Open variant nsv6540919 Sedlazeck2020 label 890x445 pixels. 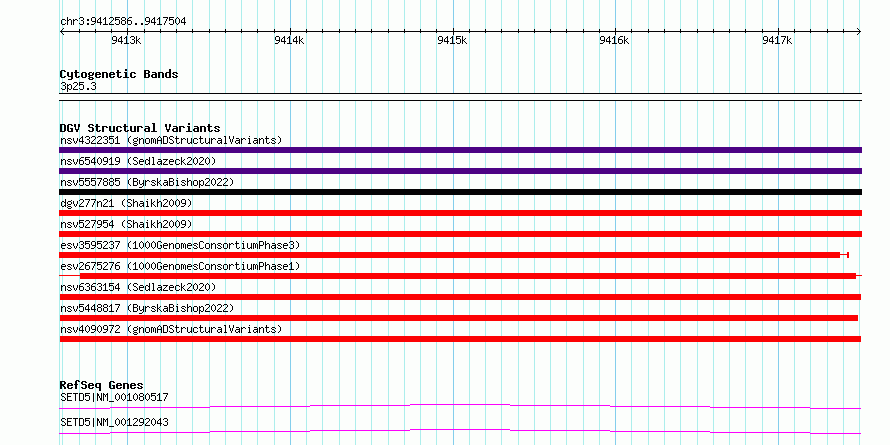coord(138,161)
